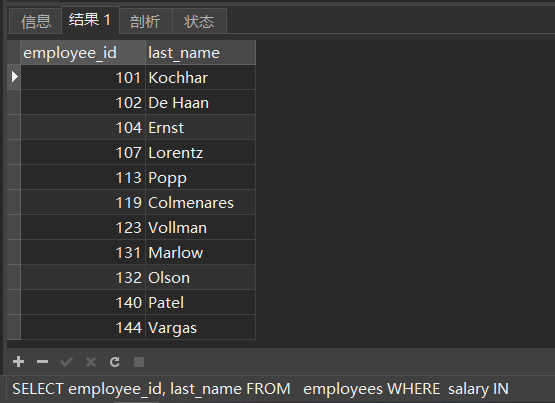Switch to the 信息 tab

[x=36, y=21]
